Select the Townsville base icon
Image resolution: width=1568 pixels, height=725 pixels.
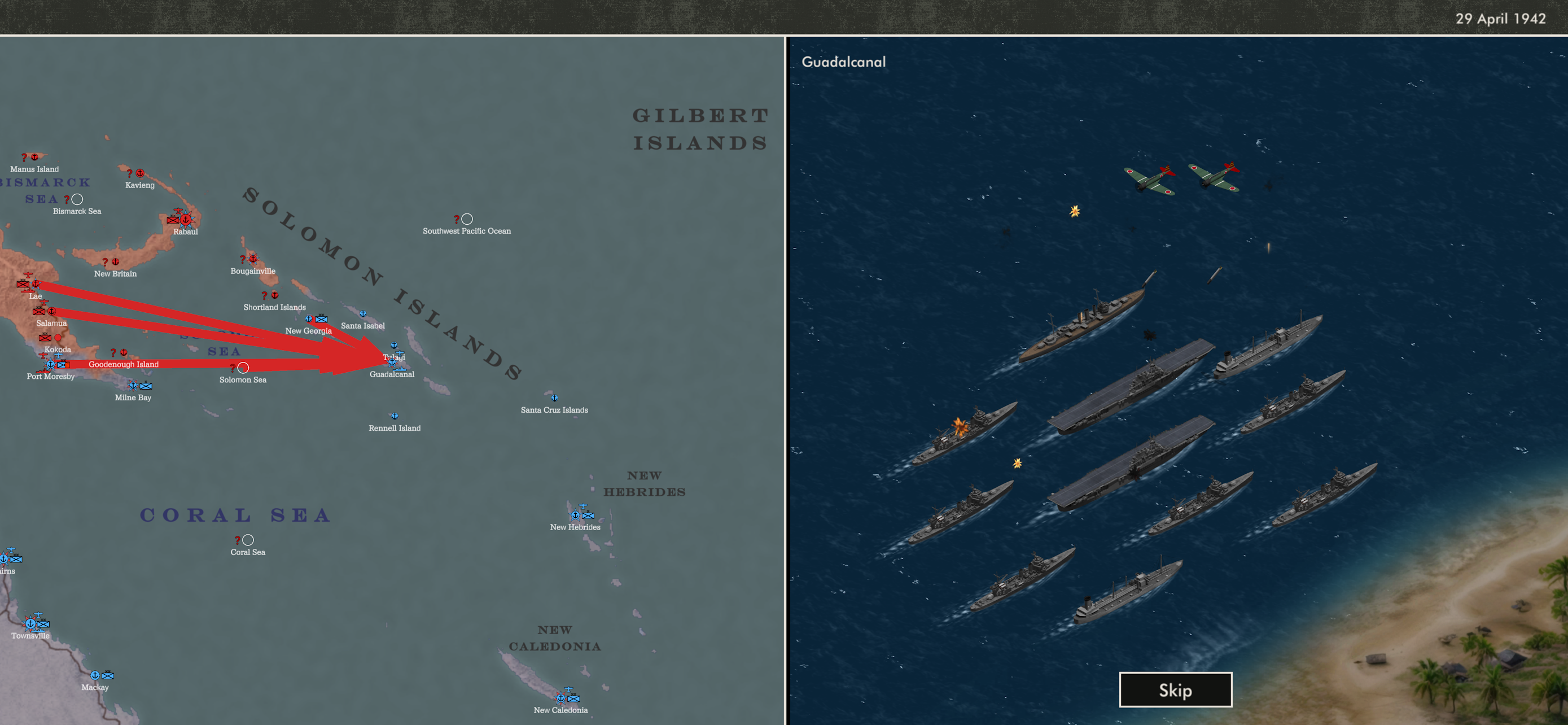[30, 623]
